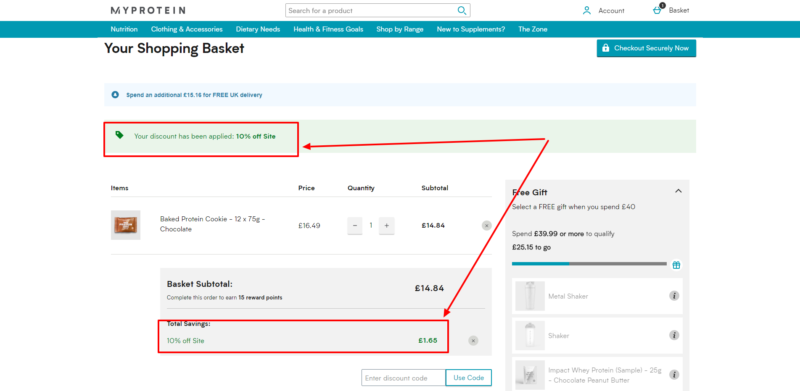Click the search magnifier icon
Screen dimensions: 800x391
tap(462, 10)
